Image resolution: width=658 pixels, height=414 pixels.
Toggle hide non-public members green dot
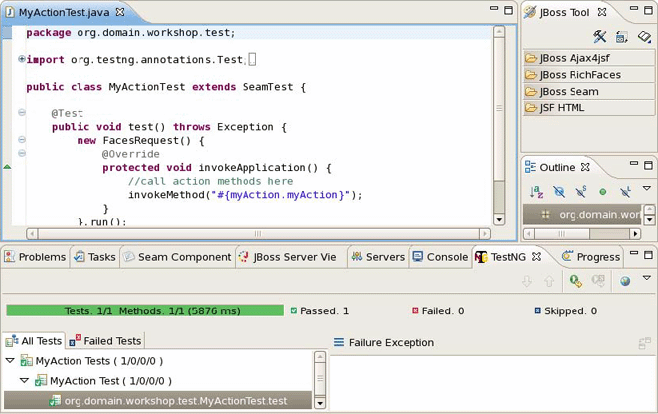(x=603, y=192)
